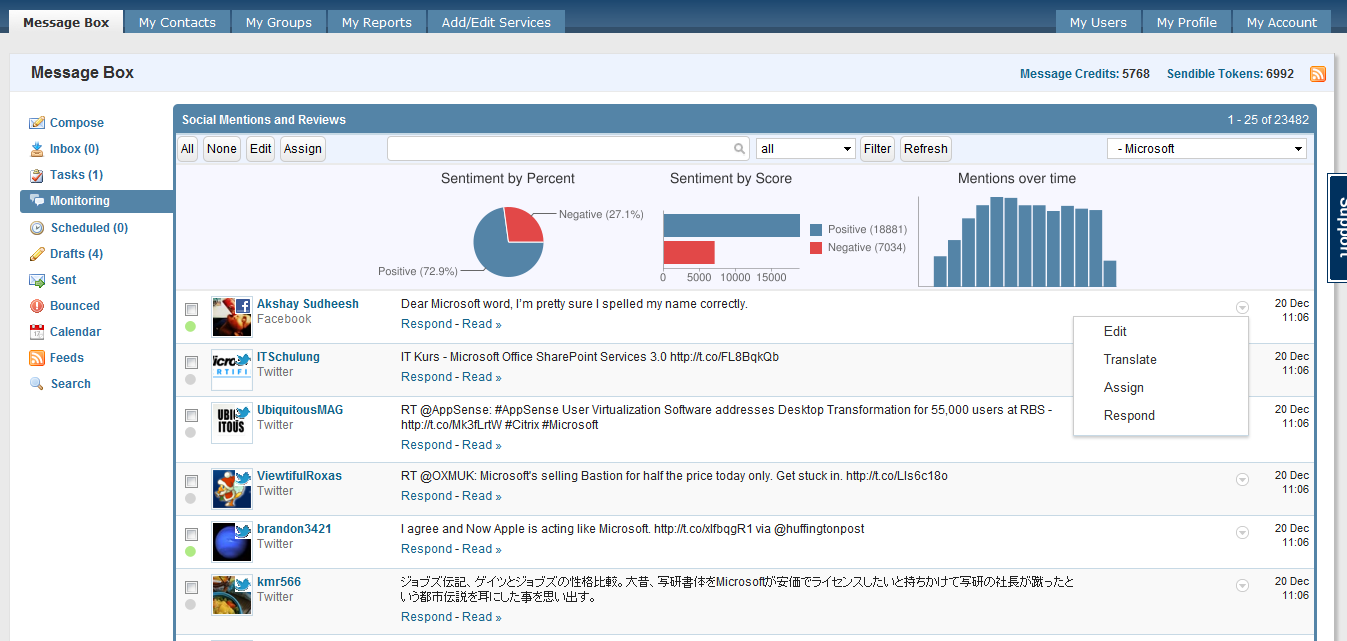This screenshot has height=641, width=1347.
Task: Open UbiquitousMAG's Twitter avatar
Action: click(x=232, y=423)
